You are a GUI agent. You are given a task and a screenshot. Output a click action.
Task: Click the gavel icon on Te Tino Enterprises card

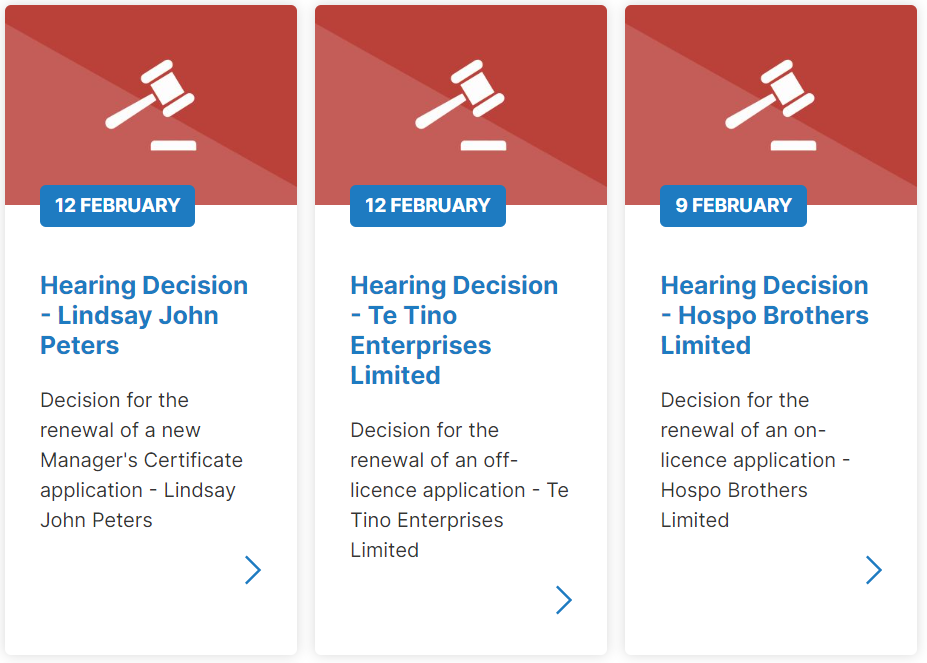click(460, 105)
